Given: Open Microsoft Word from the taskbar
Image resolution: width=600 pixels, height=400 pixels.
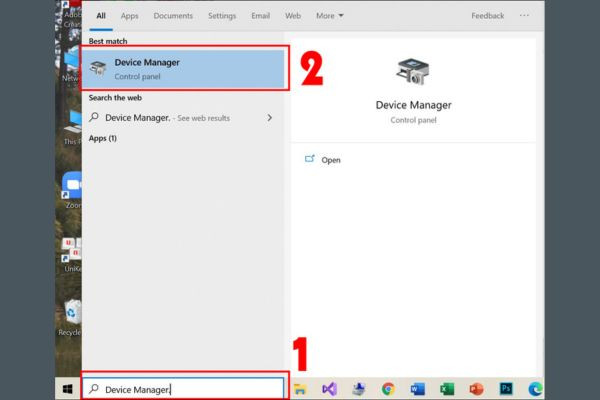Looking at the screenshot, I should point(417,389).
